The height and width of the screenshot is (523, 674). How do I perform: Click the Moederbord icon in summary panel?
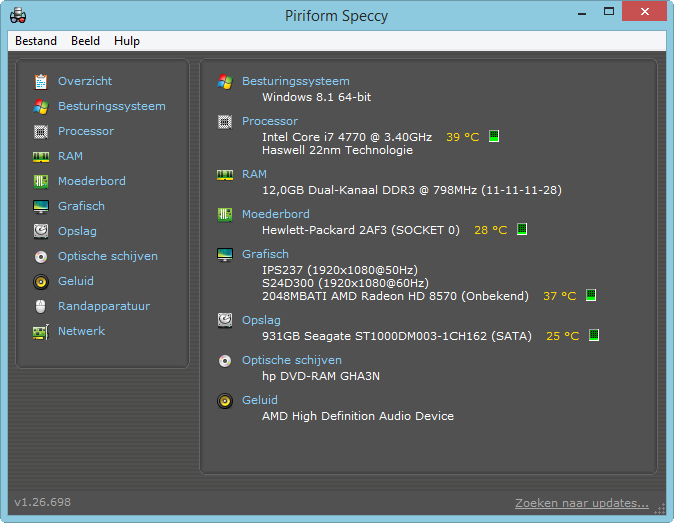click(225, 214)
